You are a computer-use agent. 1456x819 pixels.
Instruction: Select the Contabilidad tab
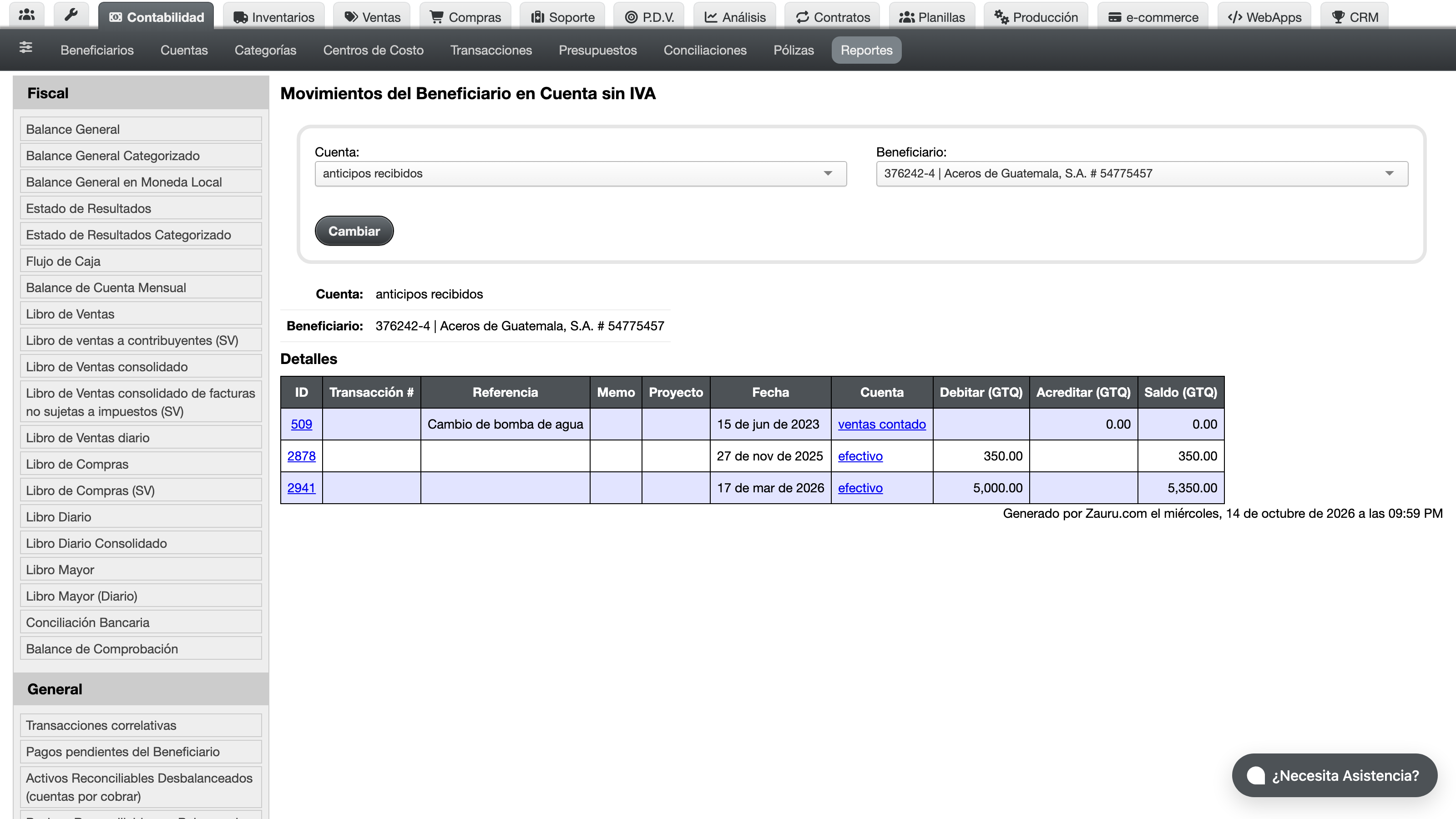(x=156, y=17)
